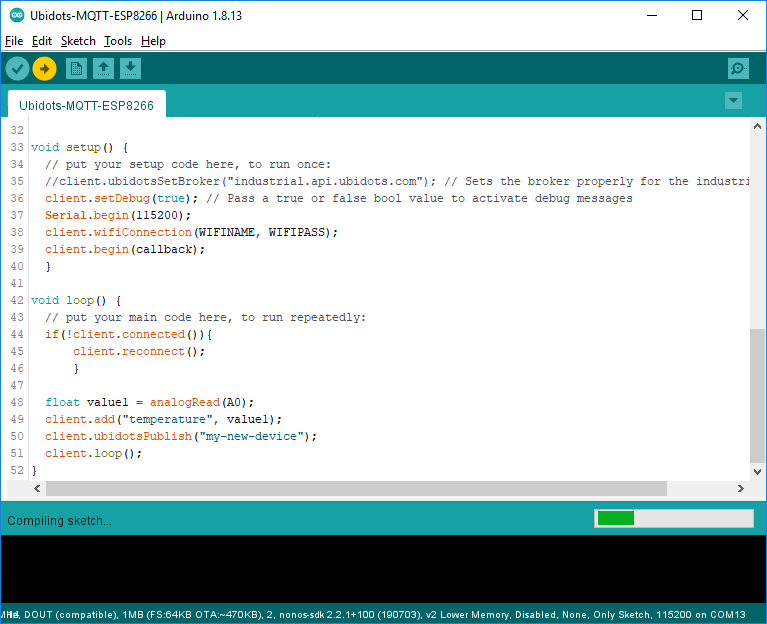Viewport: 767px width, 624px height.
Task: Click the horizontal scrollbar thumb
Action: 356,488
